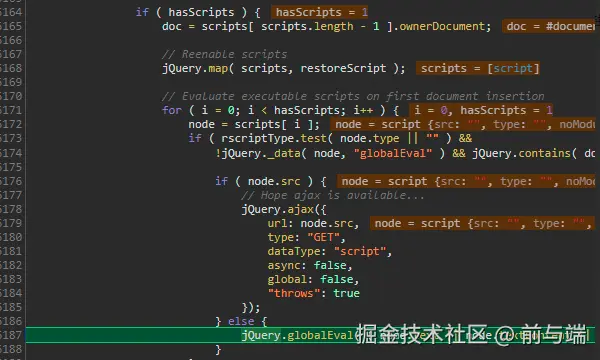Click 'async: false,' on line 5182

click(x=310, y=265)
